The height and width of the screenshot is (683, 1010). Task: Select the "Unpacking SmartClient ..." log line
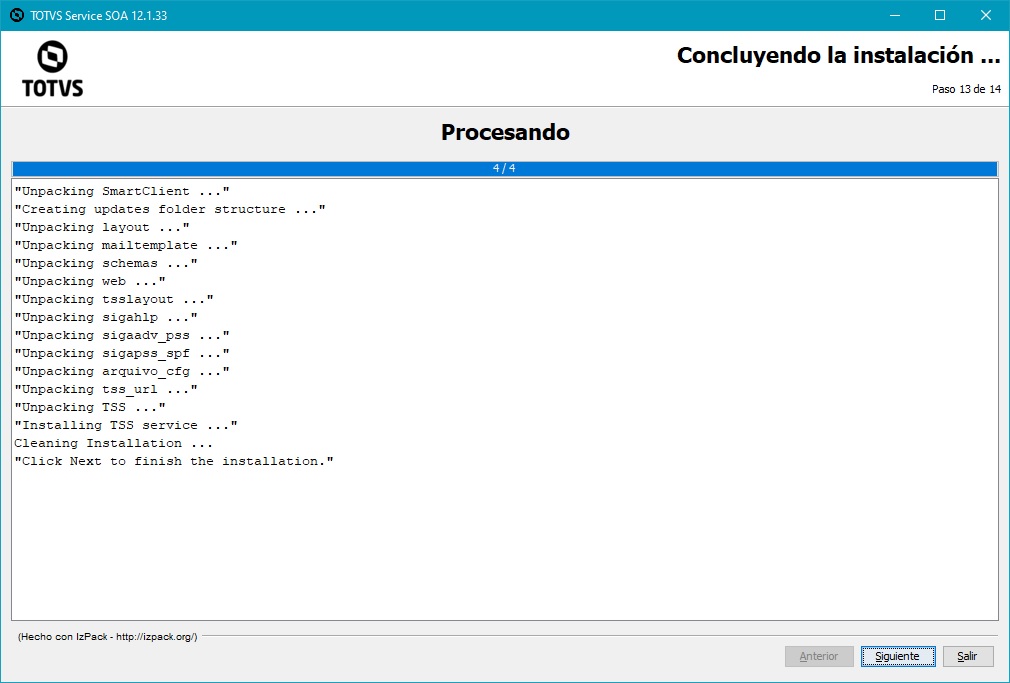coord(122,191)
